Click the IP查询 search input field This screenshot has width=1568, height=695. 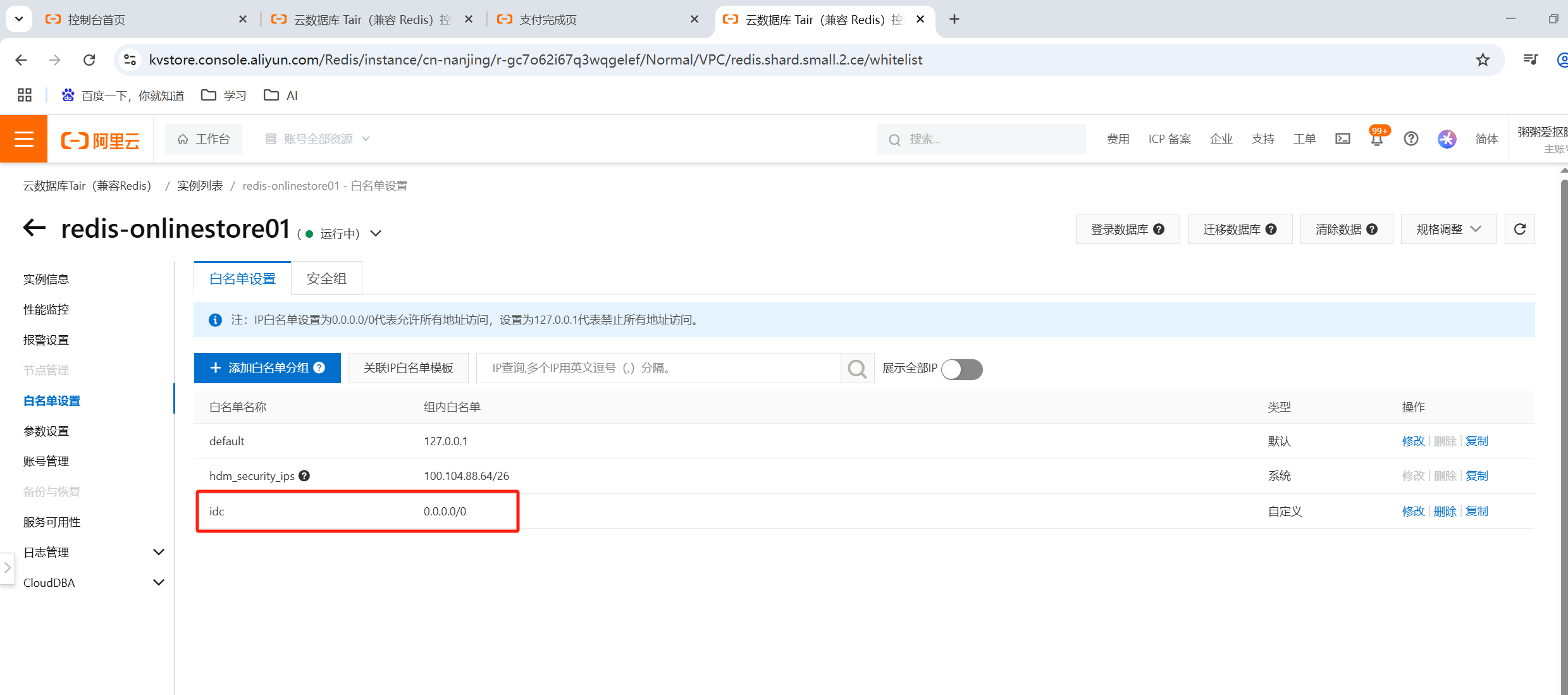[x=658, y=368]
